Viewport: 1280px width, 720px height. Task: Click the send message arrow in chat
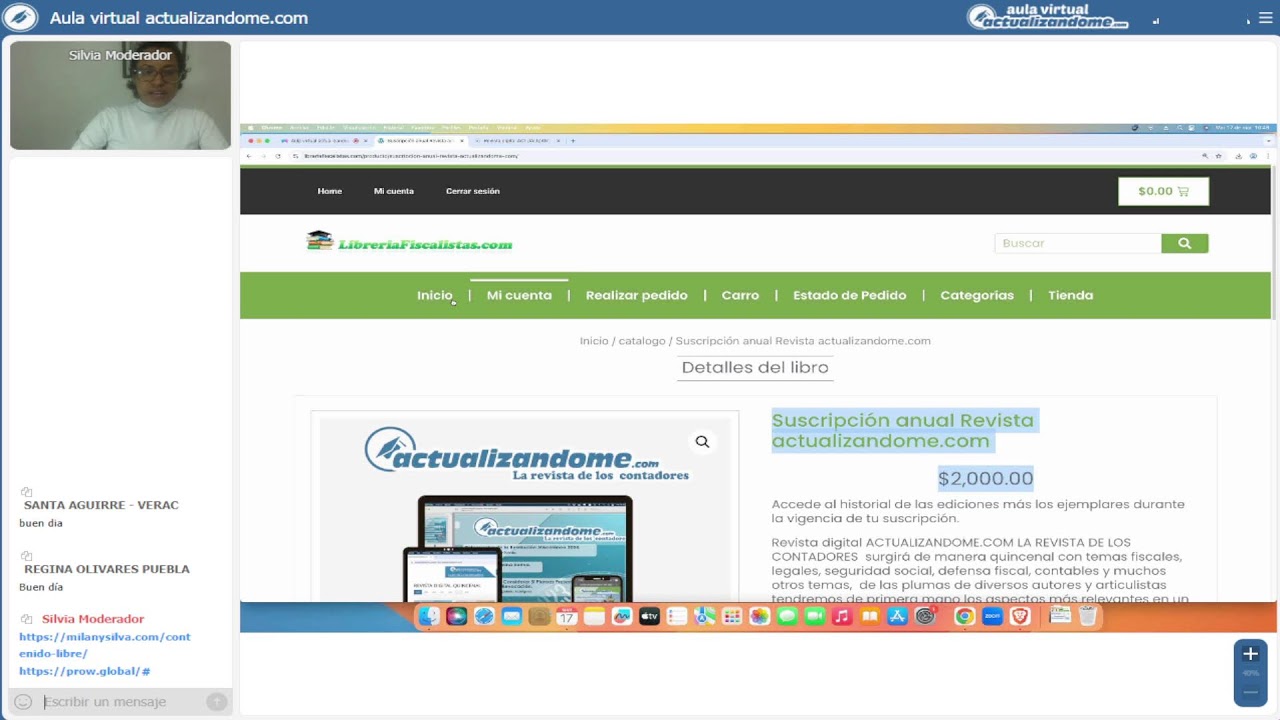(x=216, y=702)
